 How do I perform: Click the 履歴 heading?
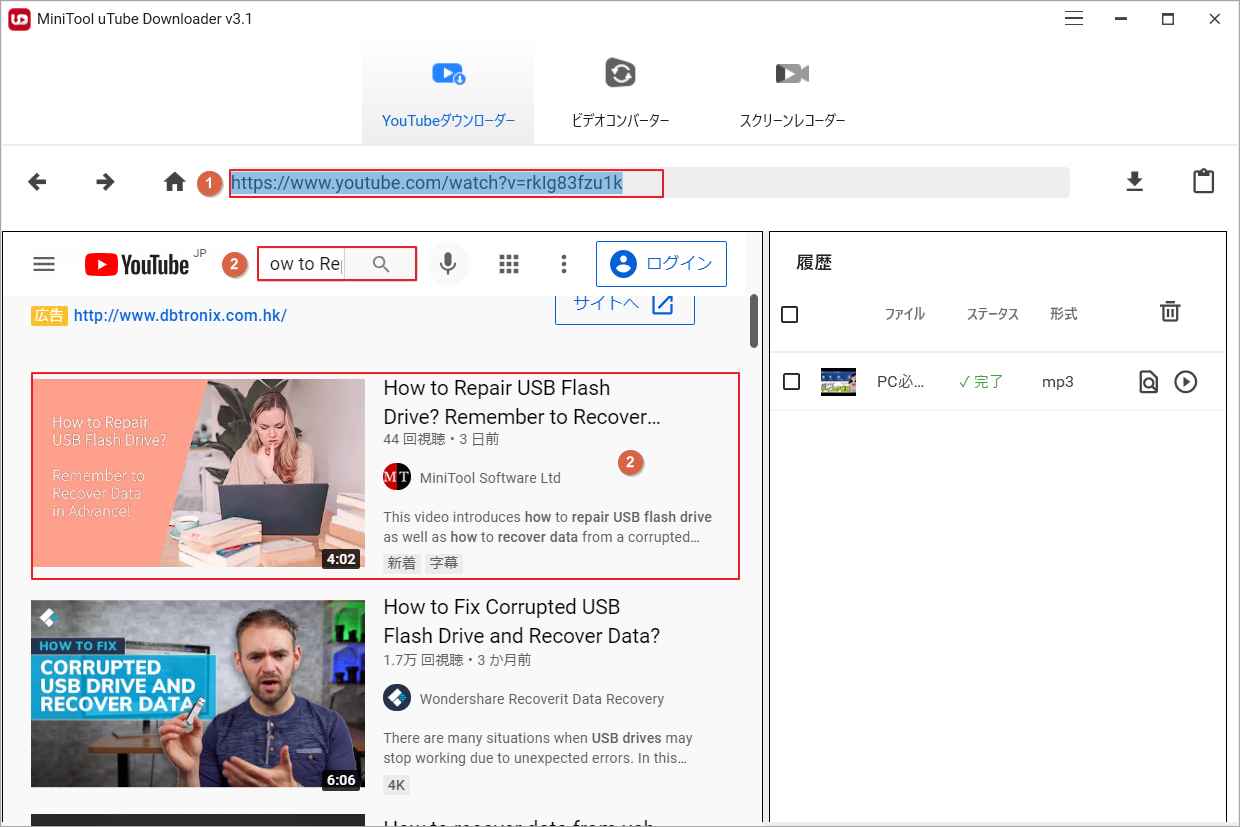pos(814,263)
